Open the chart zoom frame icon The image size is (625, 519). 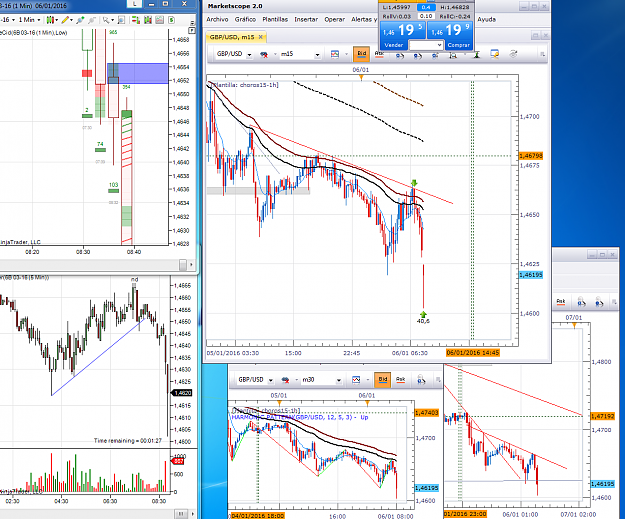121,20
